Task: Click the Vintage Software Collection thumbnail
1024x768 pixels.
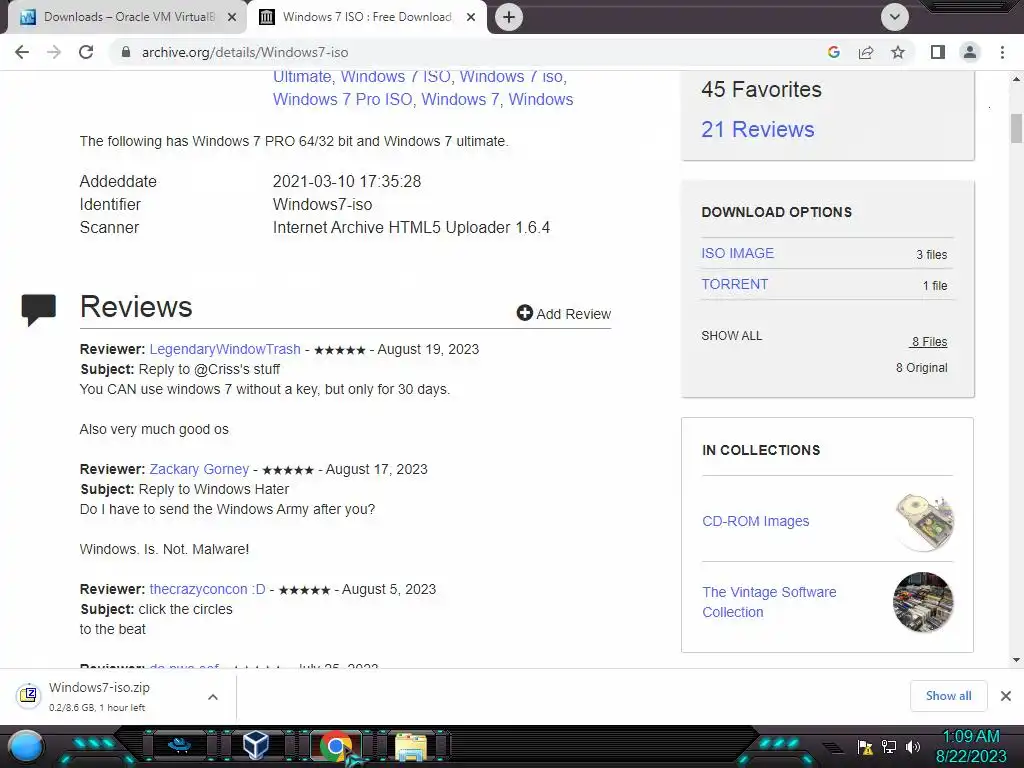Action: (923, 602)
